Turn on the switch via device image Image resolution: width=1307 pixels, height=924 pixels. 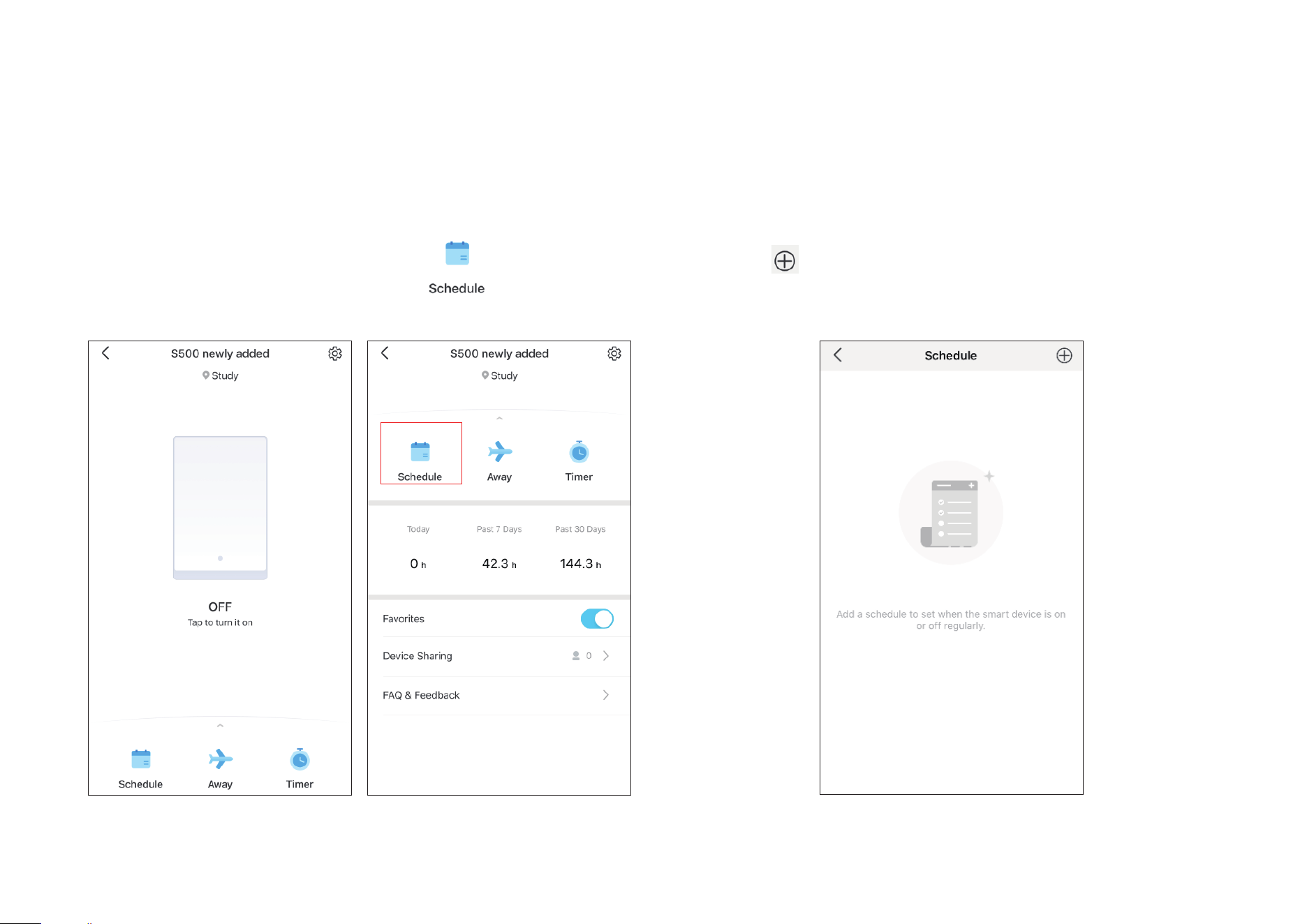click(220, 508)
